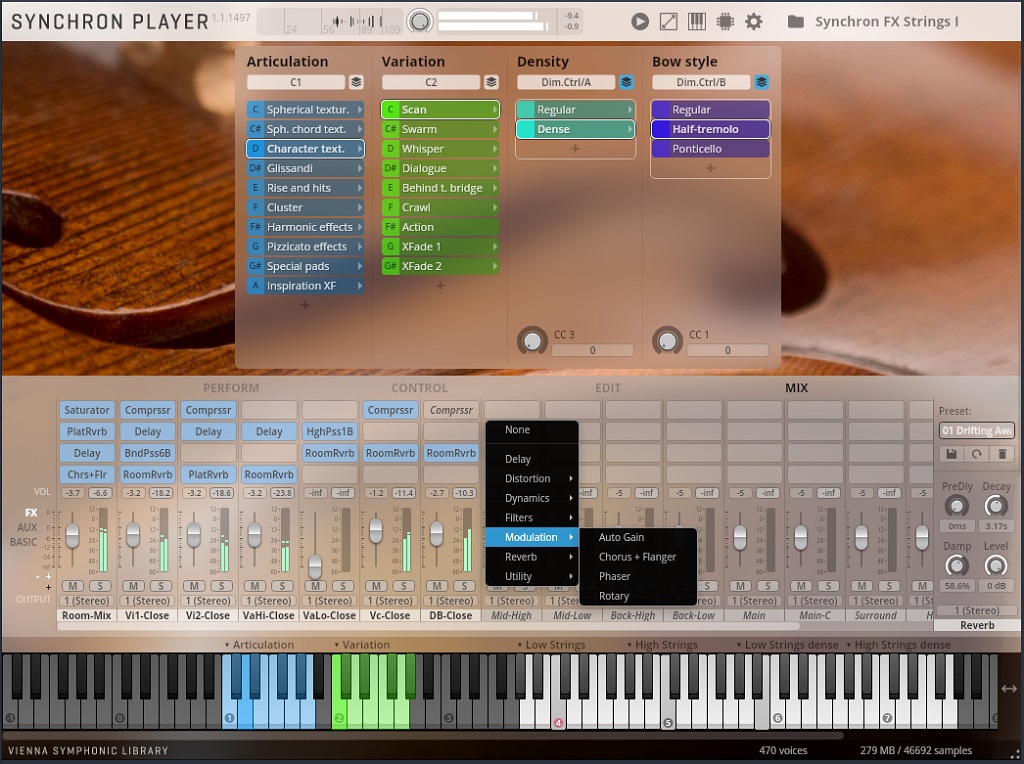Click the Variation layers stack icon
This screenshot has height=764, width=1024.
(491, 82)
